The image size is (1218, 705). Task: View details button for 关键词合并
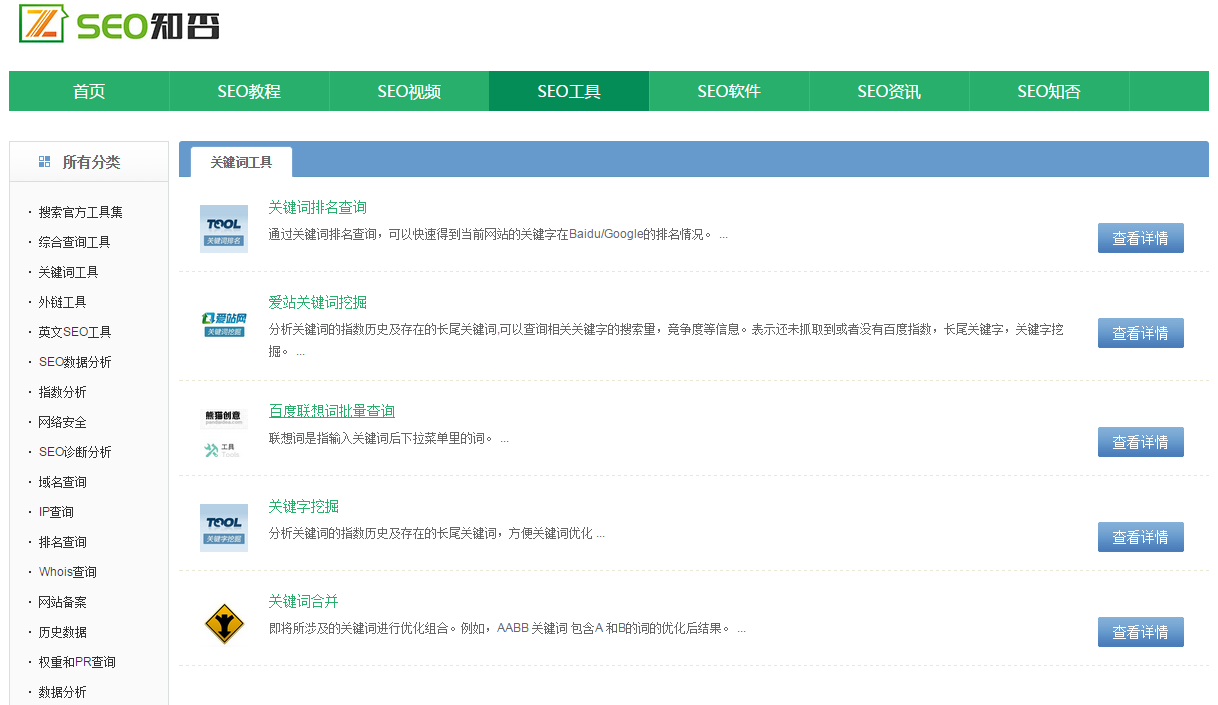pyautogui.click(x=1140, y=632)
